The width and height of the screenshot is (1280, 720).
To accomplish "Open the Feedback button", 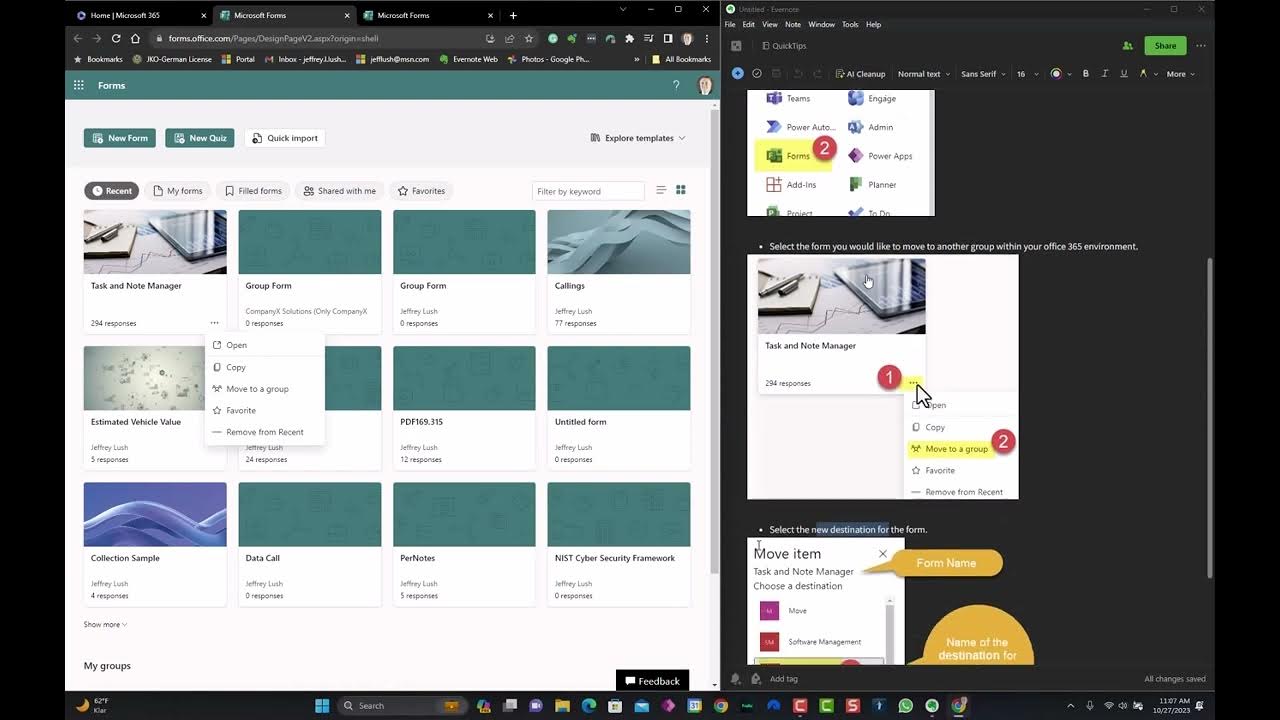I will (652, 681).
